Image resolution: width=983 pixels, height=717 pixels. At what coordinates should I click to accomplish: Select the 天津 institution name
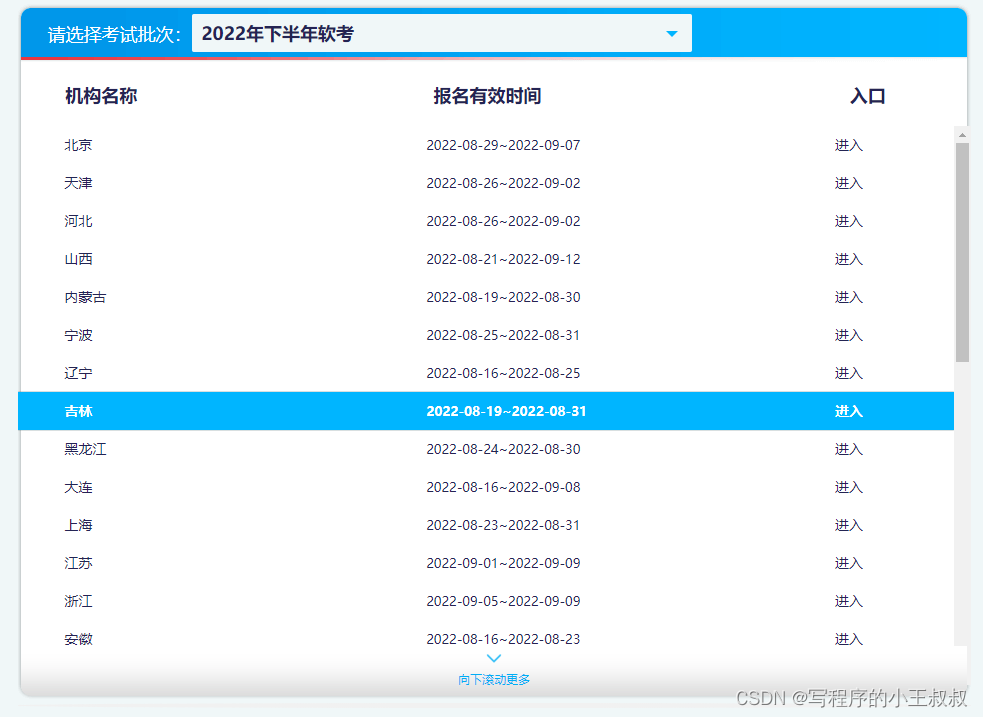coord(78,183)
